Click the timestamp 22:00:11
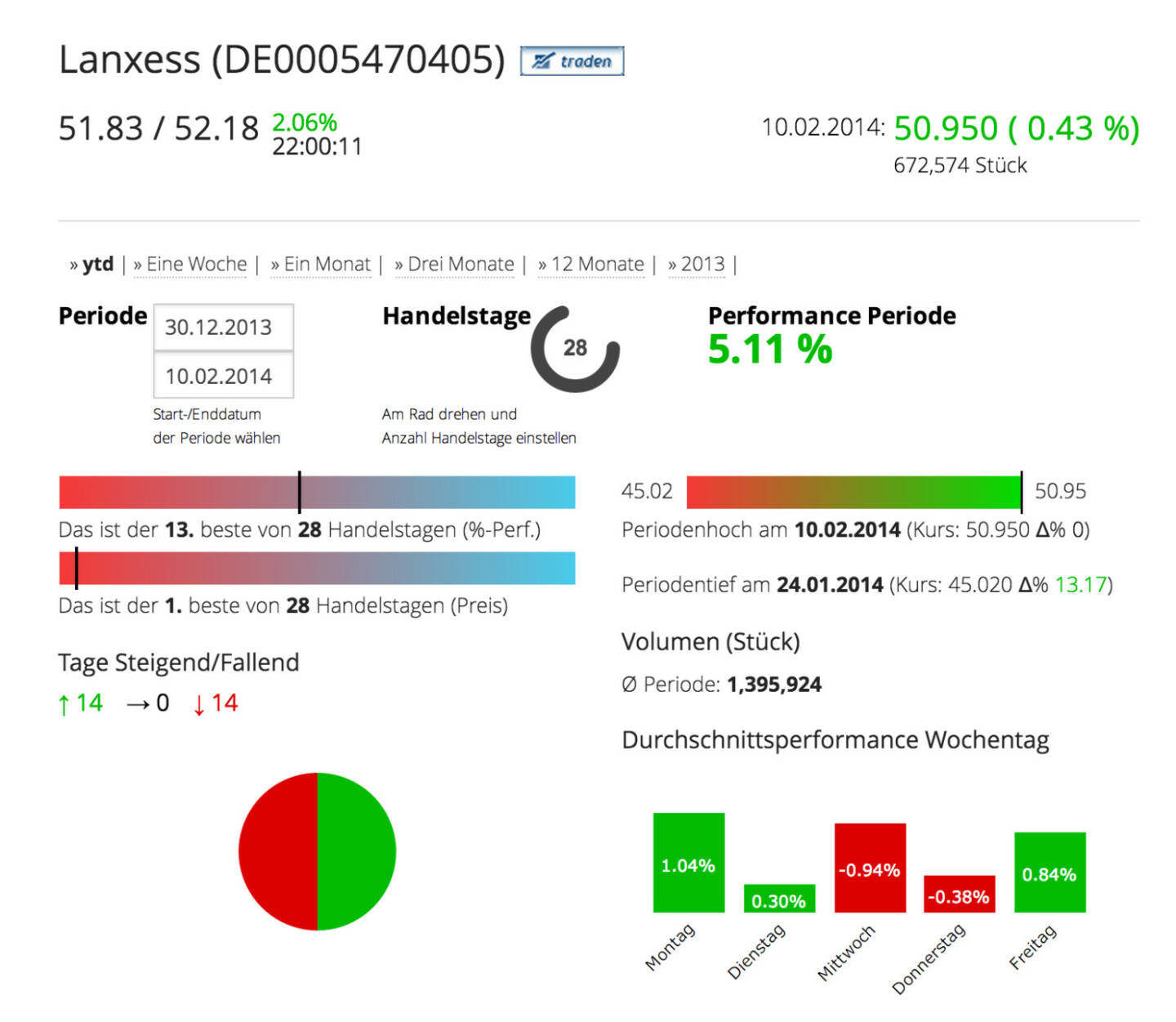Image resolution: width=1176 pixels, height=1022 pixels. pyautogui.click(x=317, y=146)
